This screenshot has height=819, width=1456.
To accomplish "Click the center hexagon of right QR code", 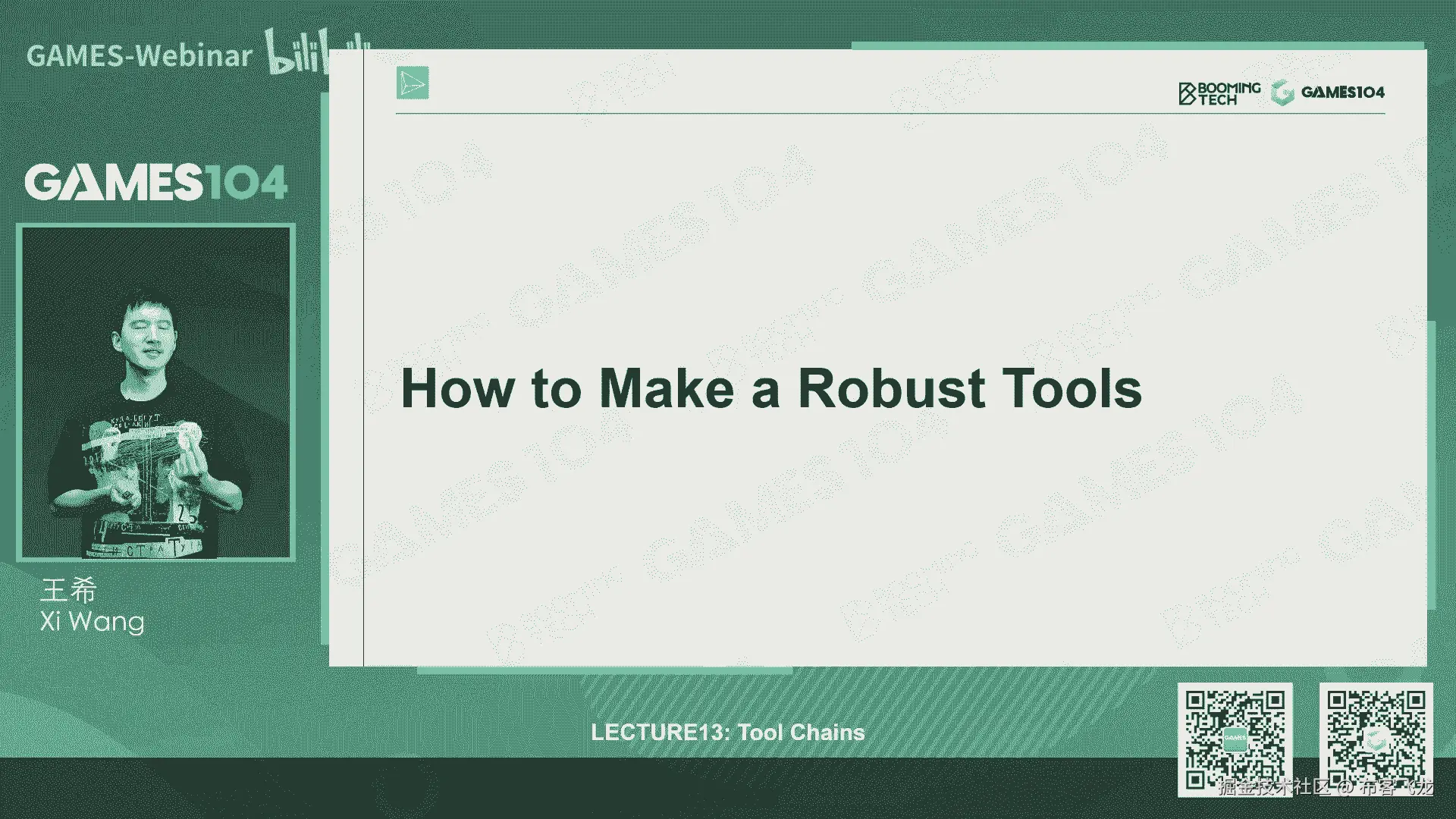I will click(1376, 739).
